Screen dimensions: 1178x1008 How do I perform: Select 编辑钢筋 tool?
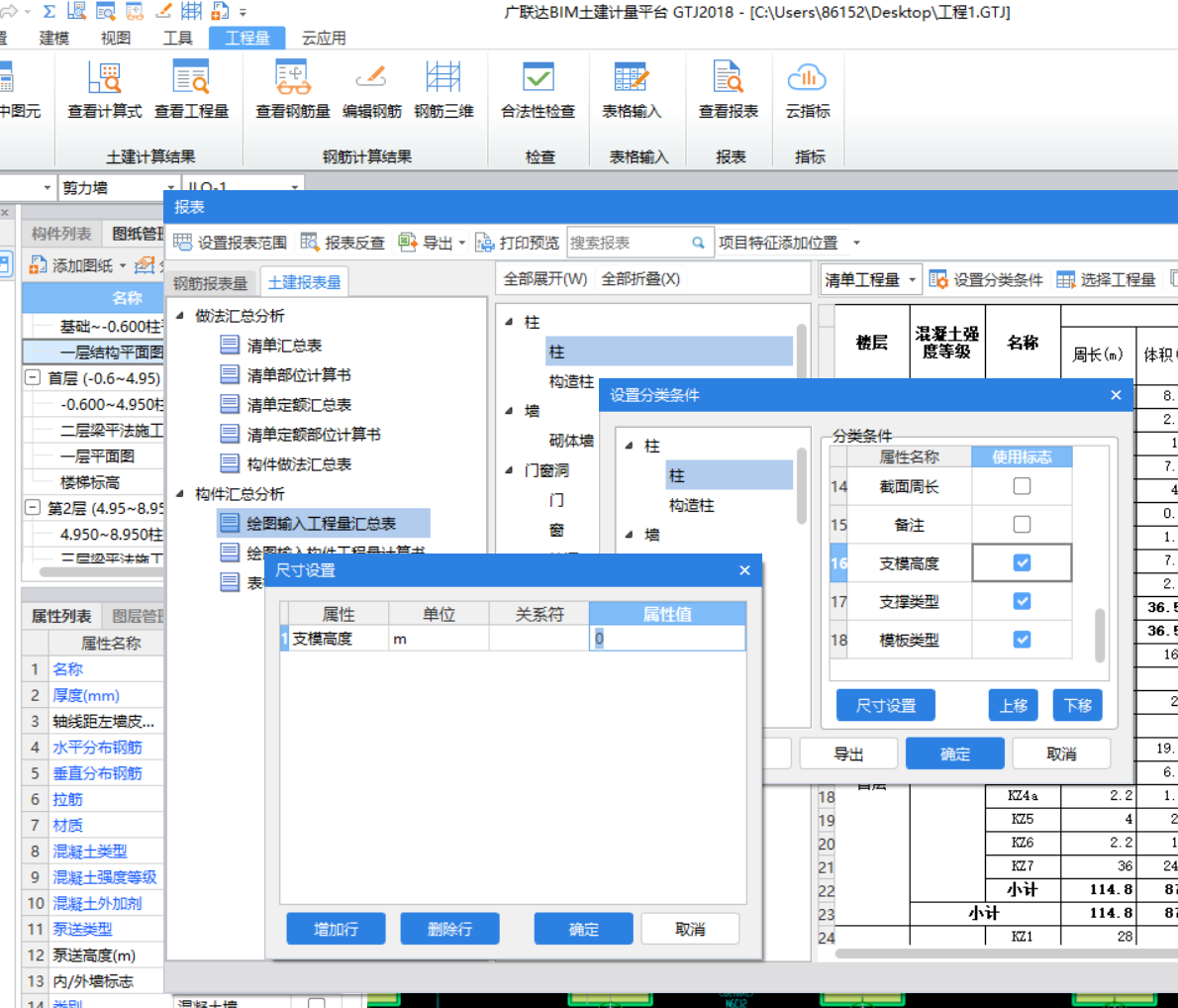372,89
